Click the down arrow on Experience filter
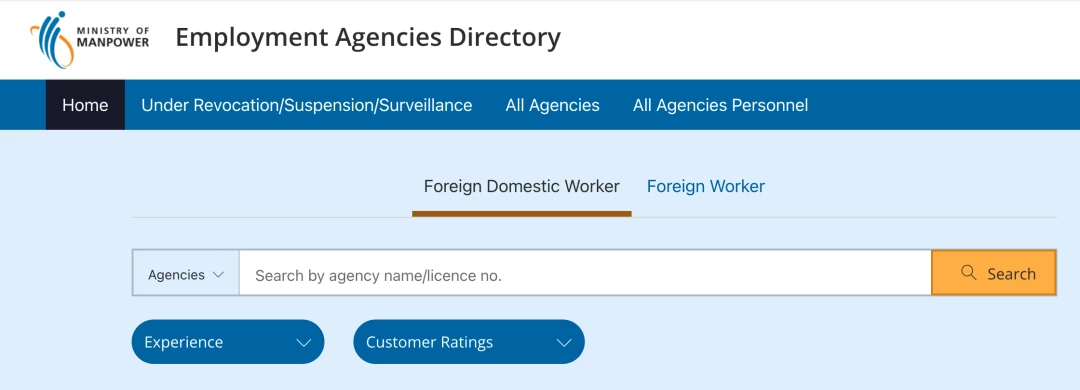 pyautogui.click(x=304, y=342)
